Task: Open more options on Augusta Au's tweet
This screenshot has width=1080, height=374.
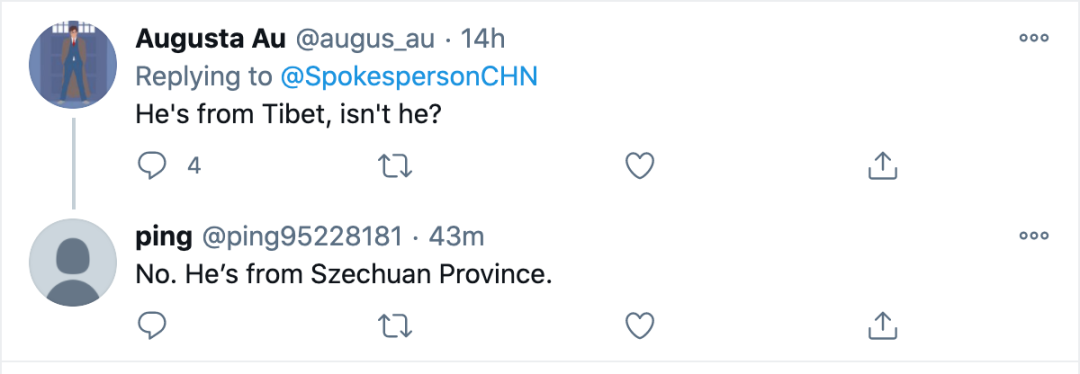Action: pos(1034,39)
